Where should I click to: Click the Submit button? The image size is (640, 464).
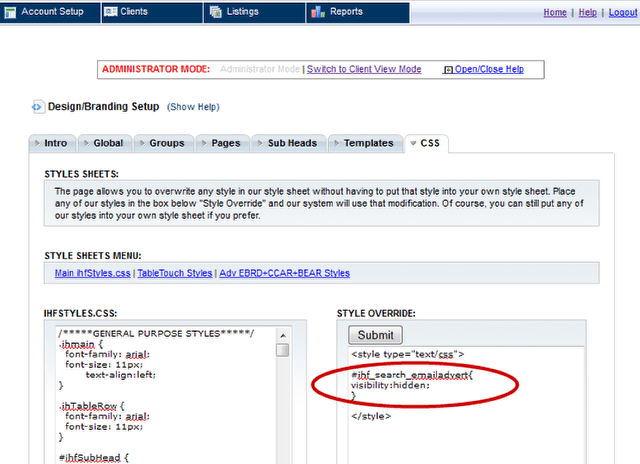(376, 335)
